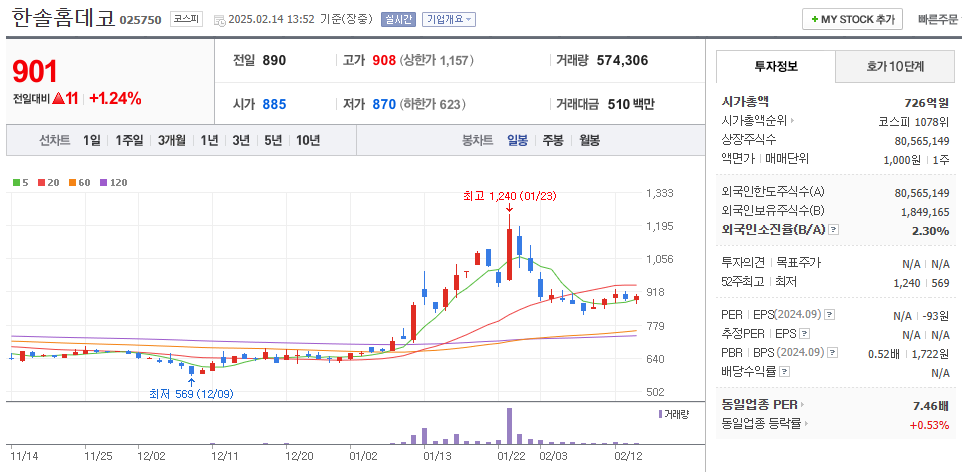The height and width of the screenshot is (472, 962).
Task: Click the 액면가 1,000원 value
Action: pyautogui.click(x=902, y=160)
